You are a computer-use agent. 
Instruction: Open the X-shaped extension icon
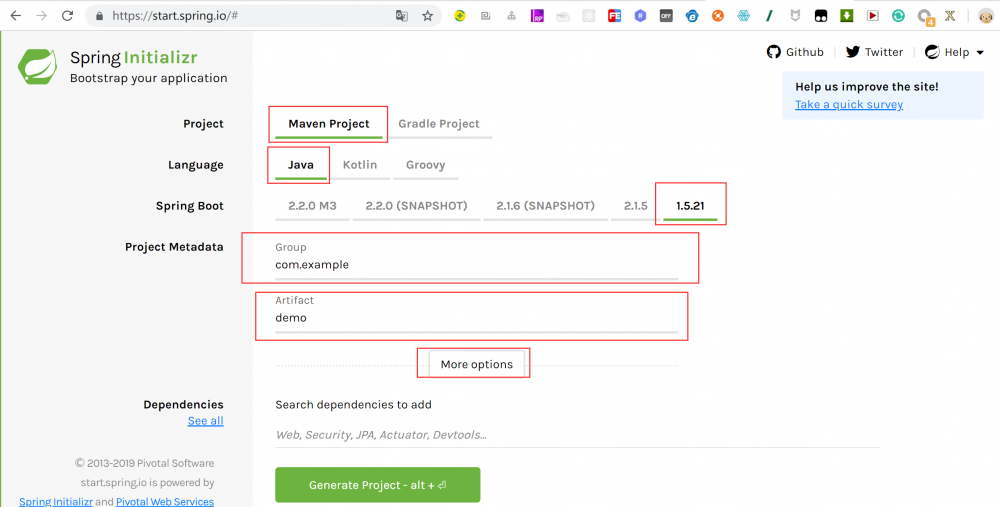[x=950, y=16]
